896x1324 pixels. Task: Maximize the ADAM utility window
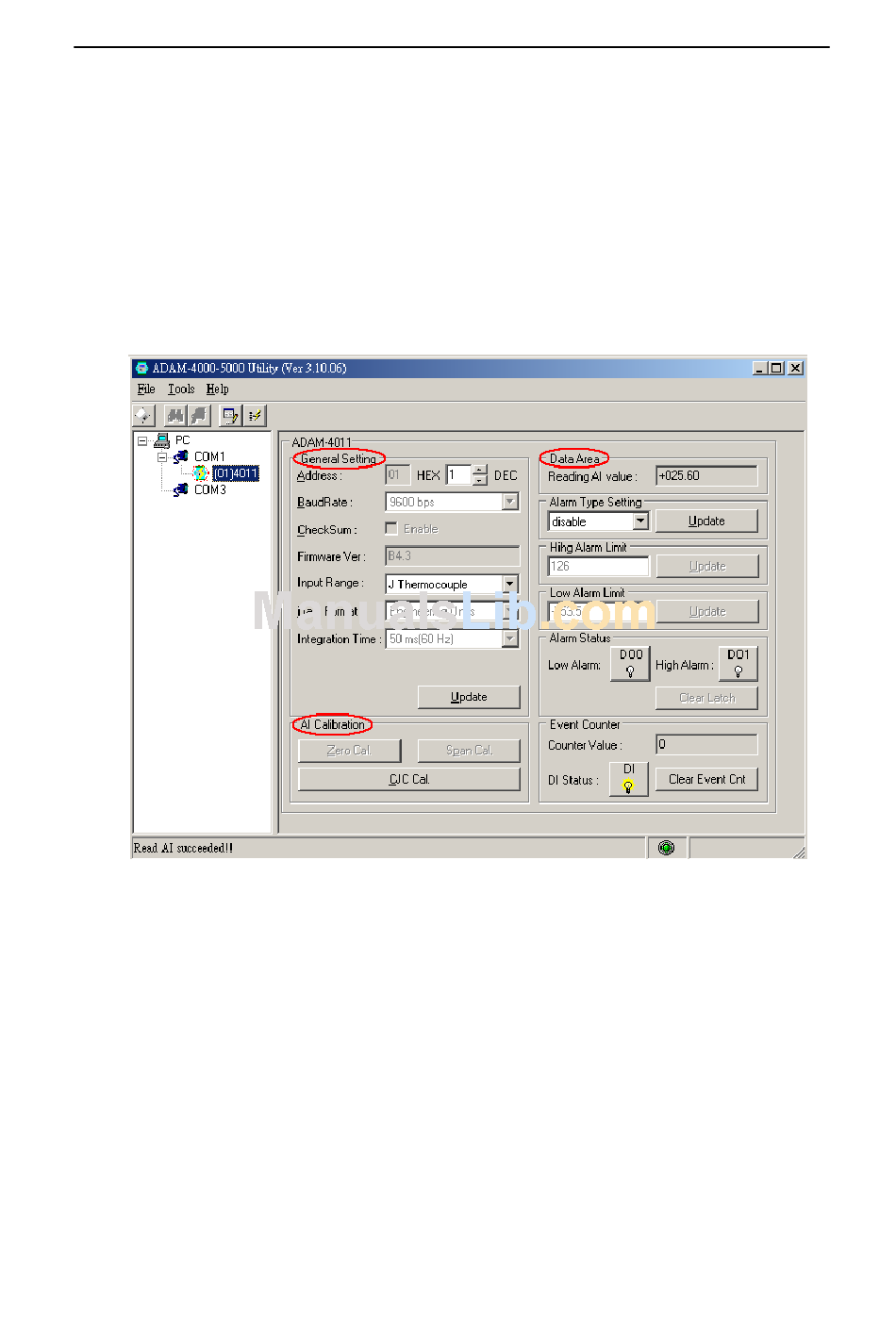click(x=775, y=368)
